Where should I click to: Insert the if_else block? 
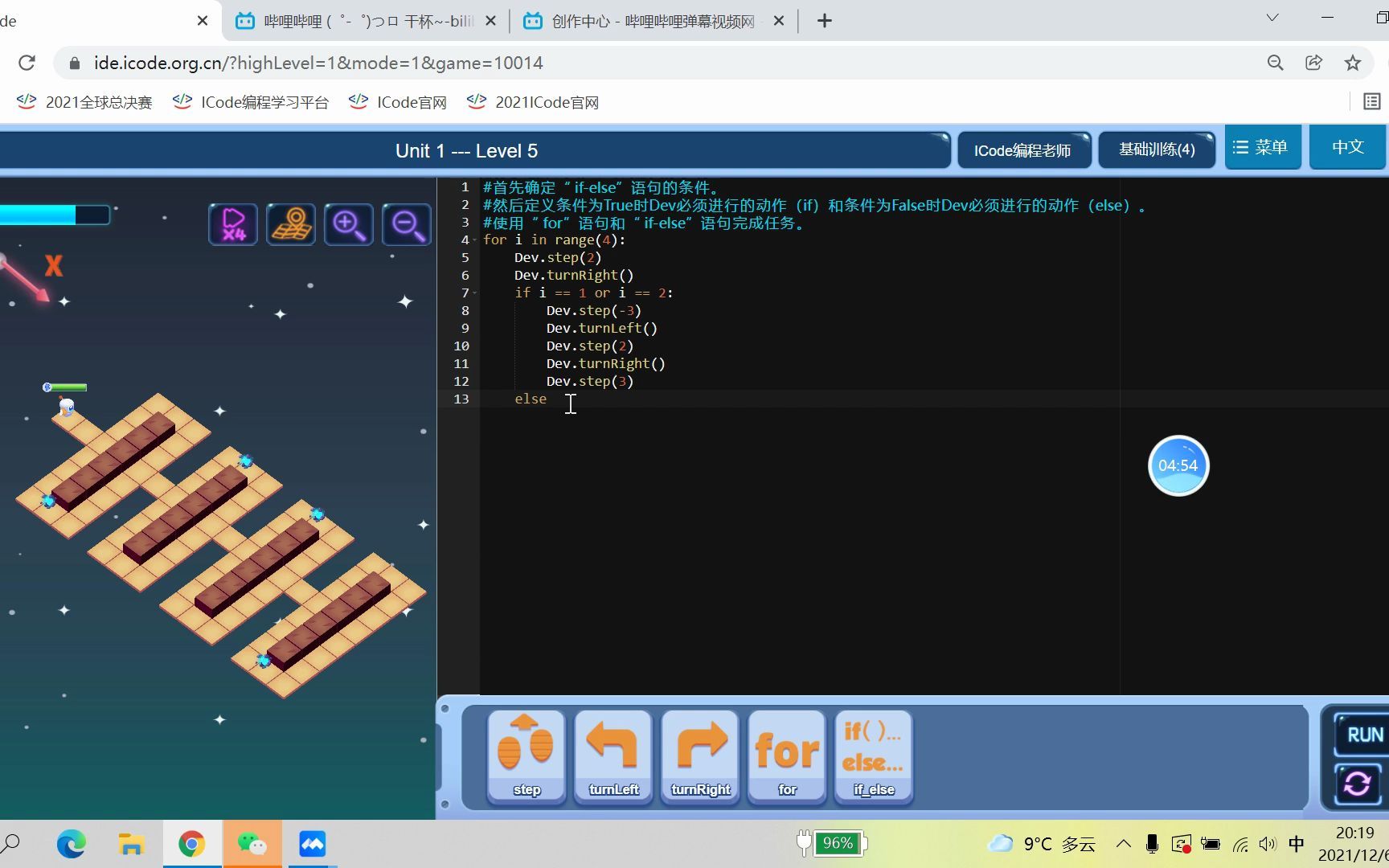(873, 755)
